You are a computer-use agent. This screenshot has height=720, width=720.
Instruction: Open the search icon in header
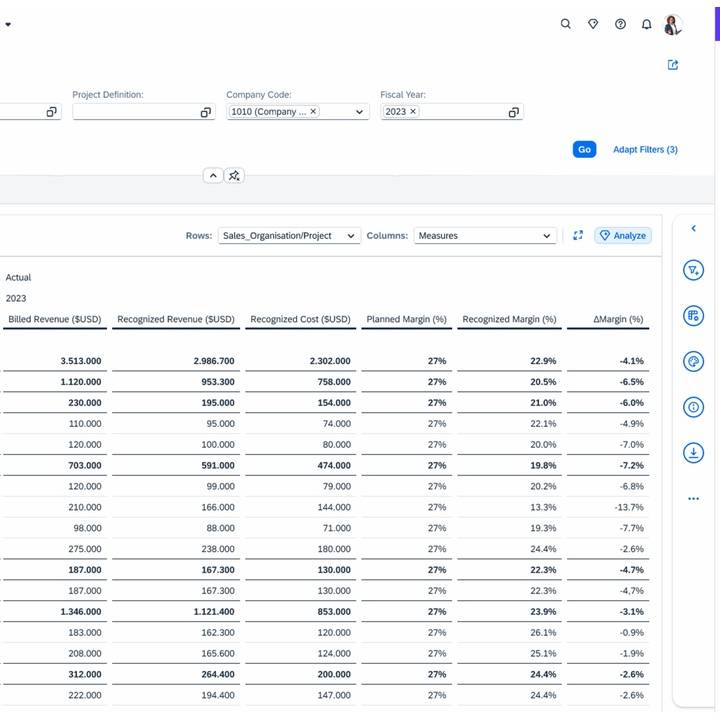coord(566,24)
